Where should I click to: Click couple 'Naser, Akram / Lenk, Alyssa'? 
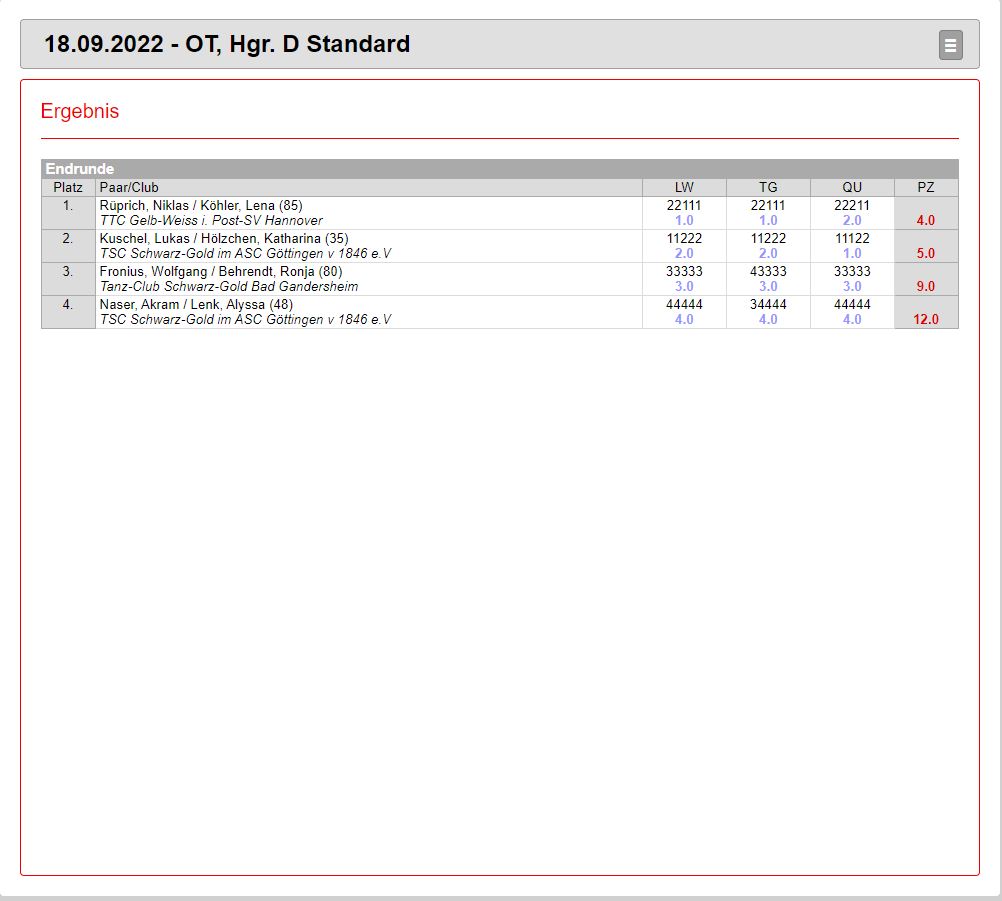point(196,305)
